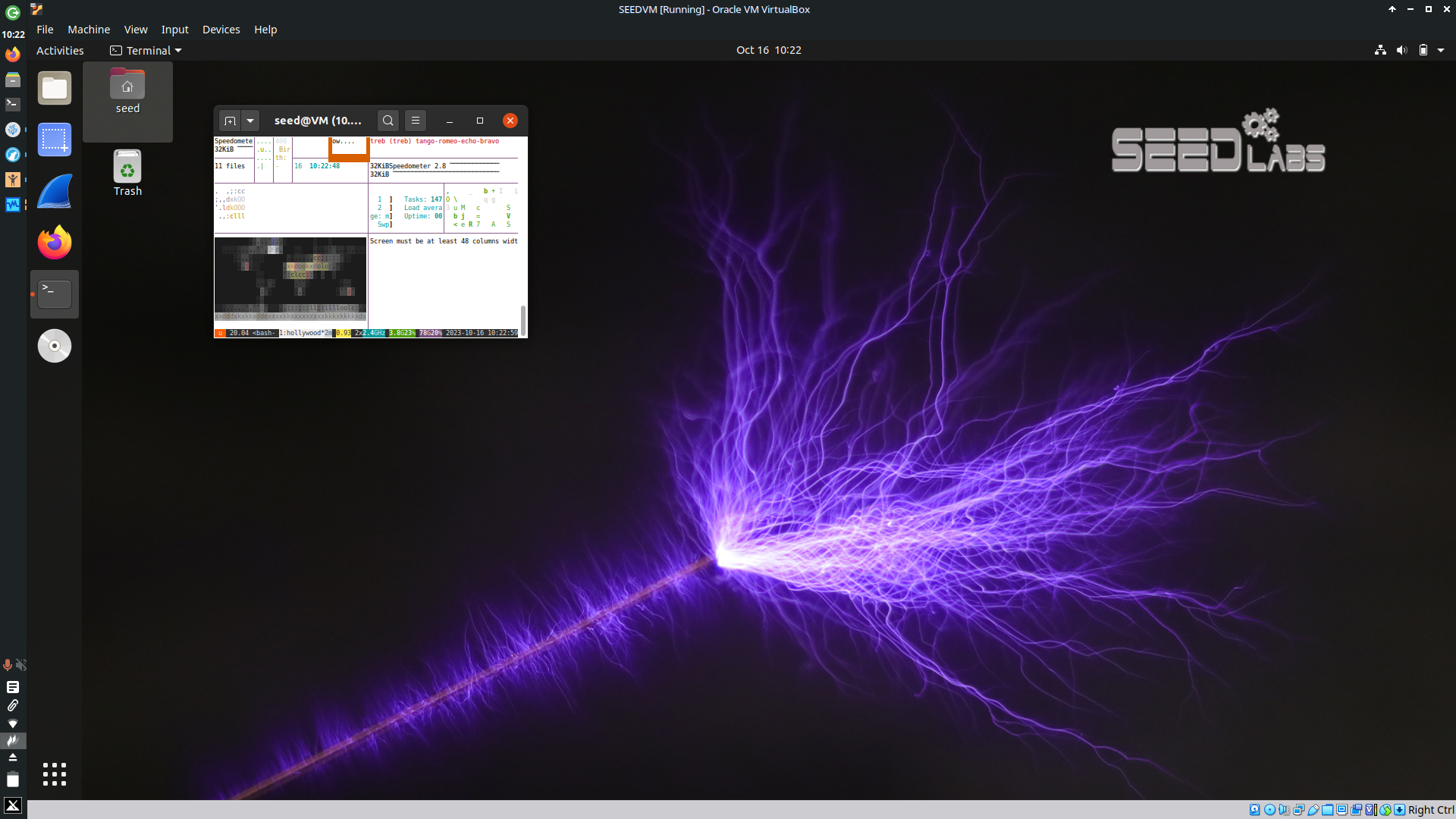Open the Machine menu

(x=89, y=30)
